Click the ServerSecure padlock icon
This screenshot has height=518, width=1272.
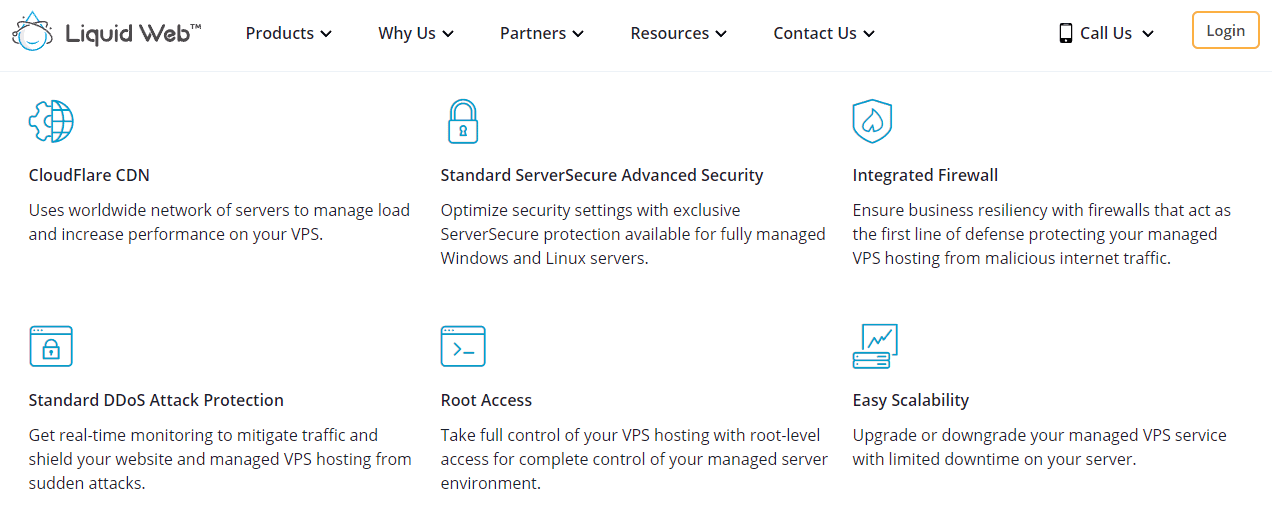coord(462,122)
